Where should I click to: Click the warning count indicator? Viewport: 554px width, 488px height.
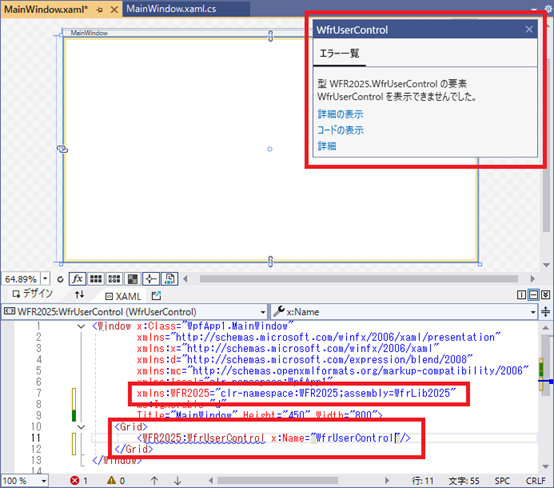(116, 481)
